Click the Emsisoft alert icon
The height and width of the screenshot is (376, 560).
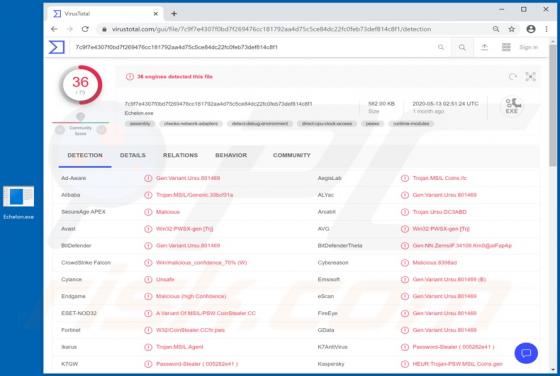tap(405, 279)
